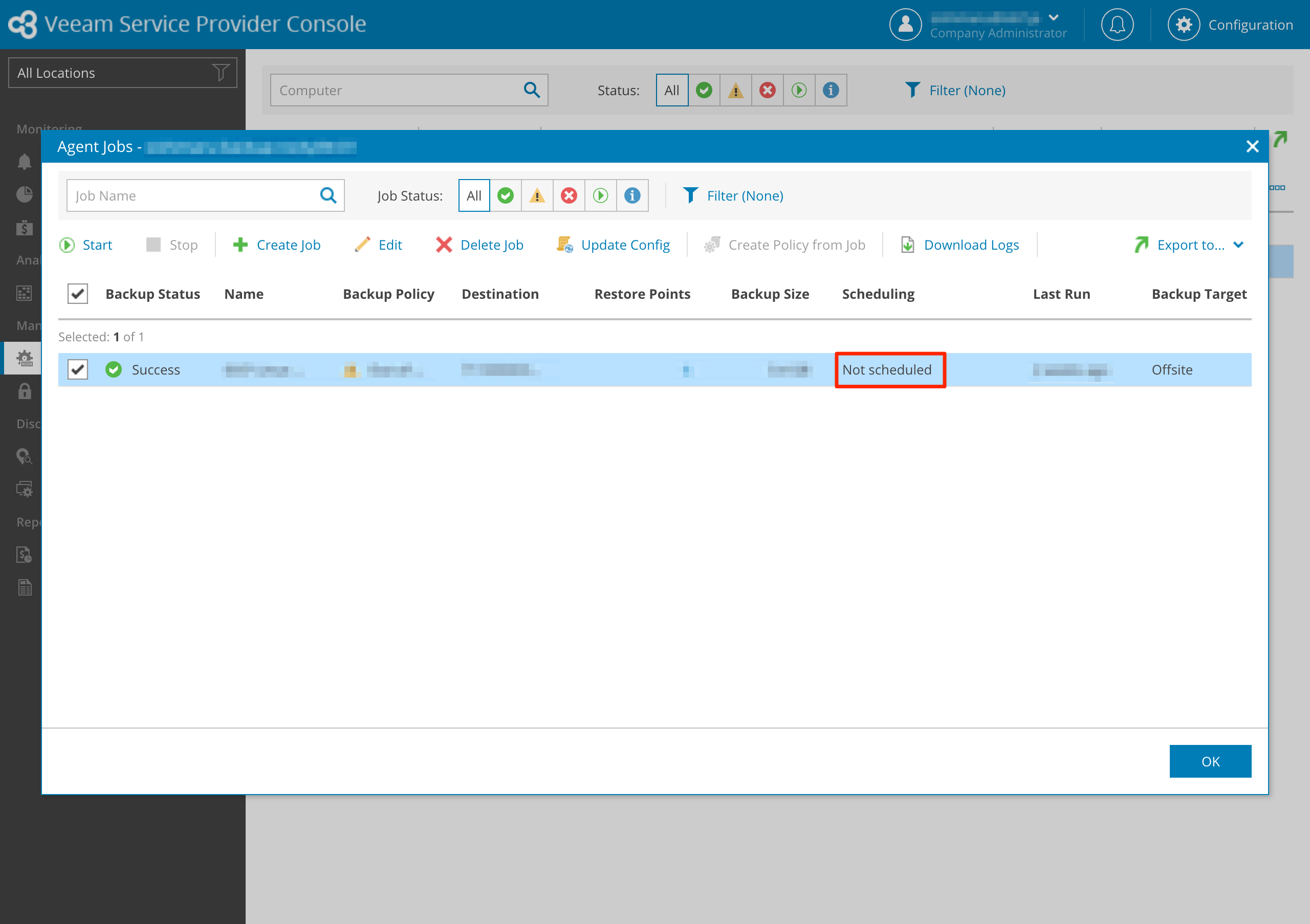Click the background page green export arrow icon
This screenshot has width=1310, height=924.
1281,139
